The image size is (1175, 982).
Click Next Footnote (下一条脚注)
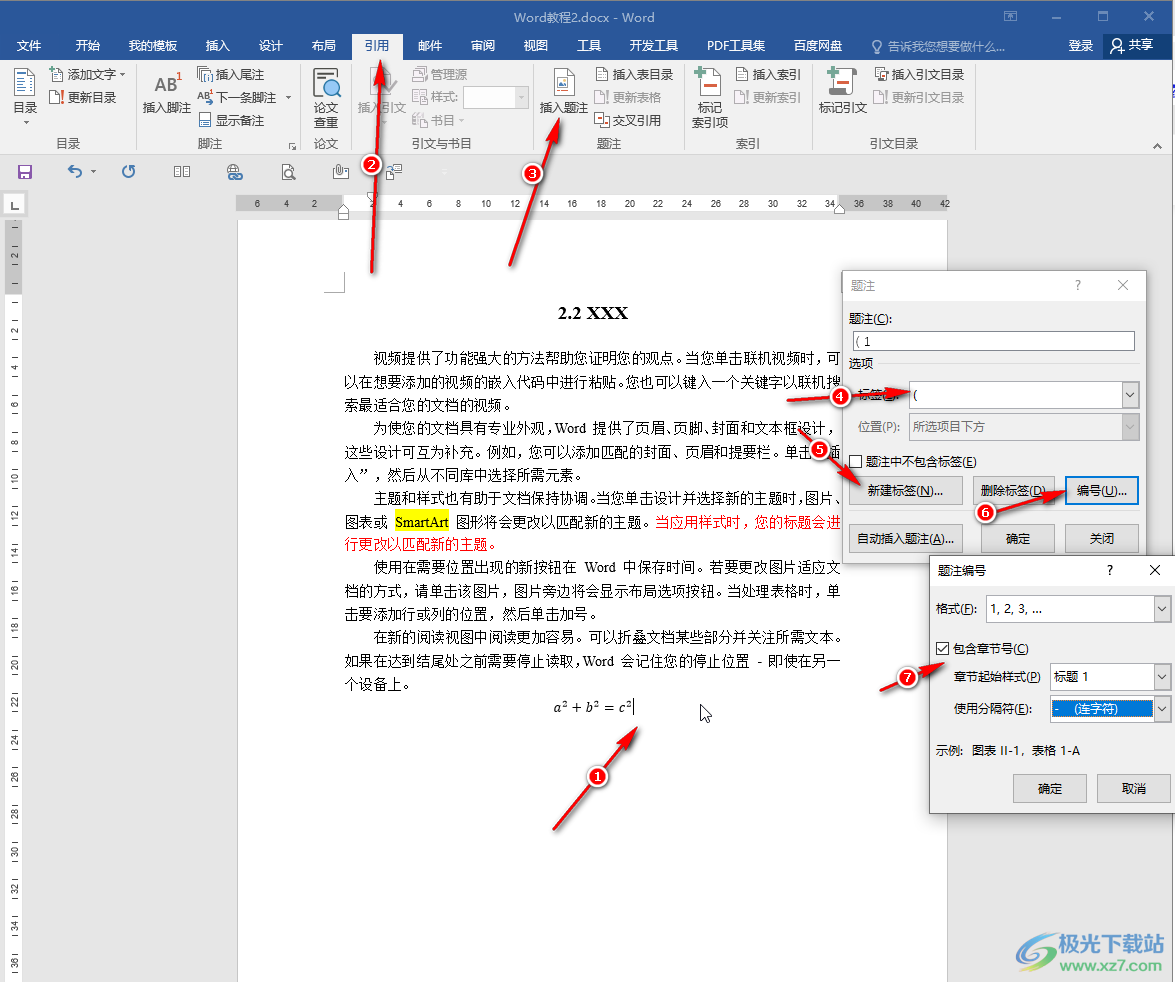point(237,97)
